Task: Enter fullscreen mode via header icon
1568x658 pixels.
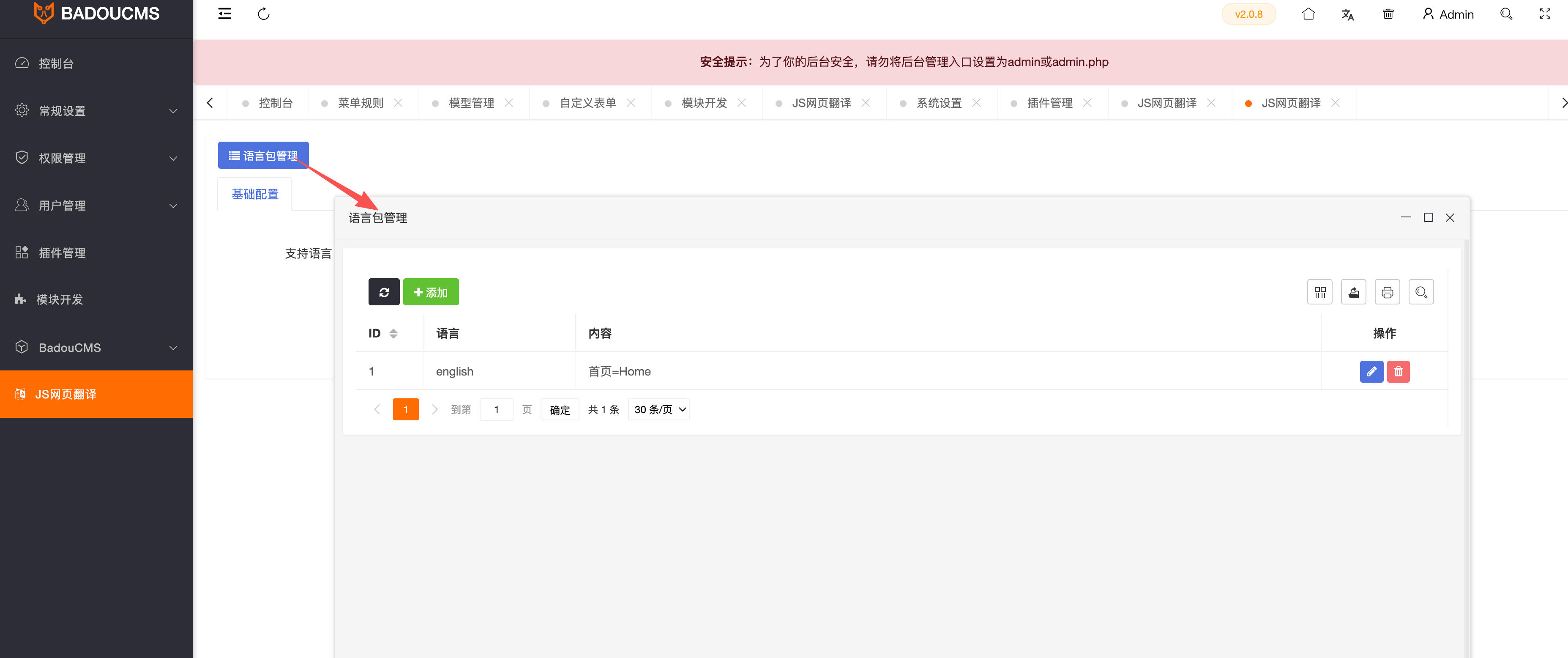Action: pyautogui.click(x=1545, y=14)
